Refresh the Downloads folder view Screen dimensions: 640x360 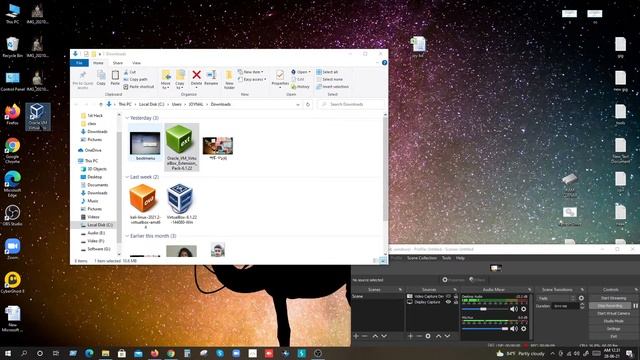pyautogui.click(x=308, y=104)
